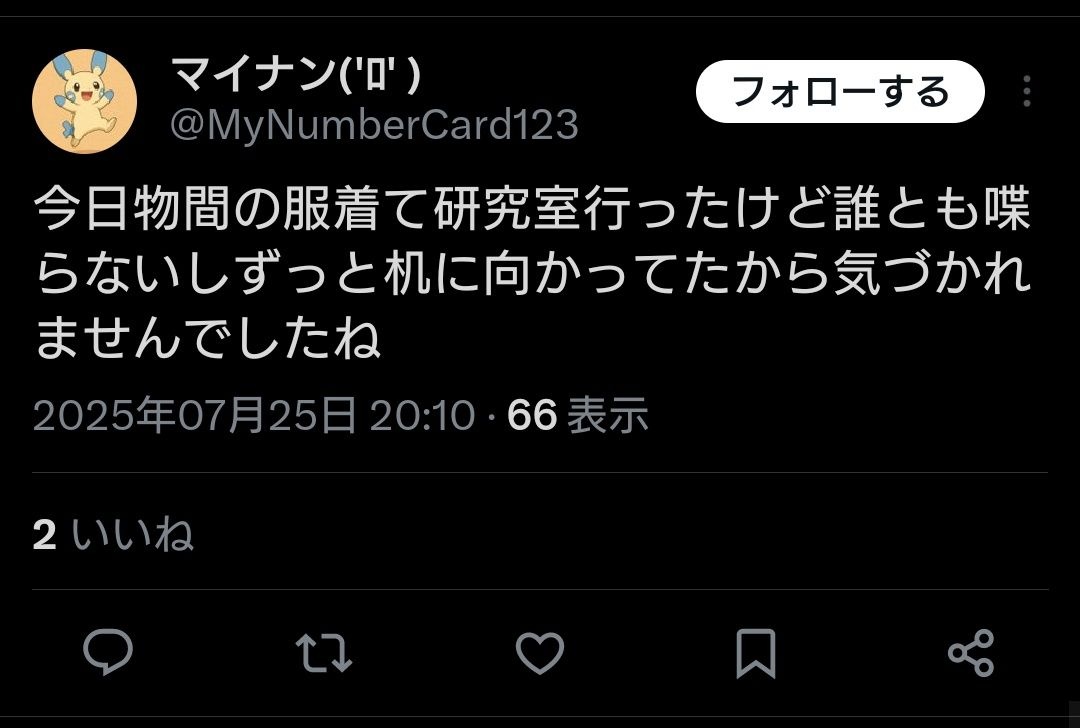This screenshot has height=728, width=1080.
Task: Repost this tweet using the retweet arrows
Action: tap(324, 652)
